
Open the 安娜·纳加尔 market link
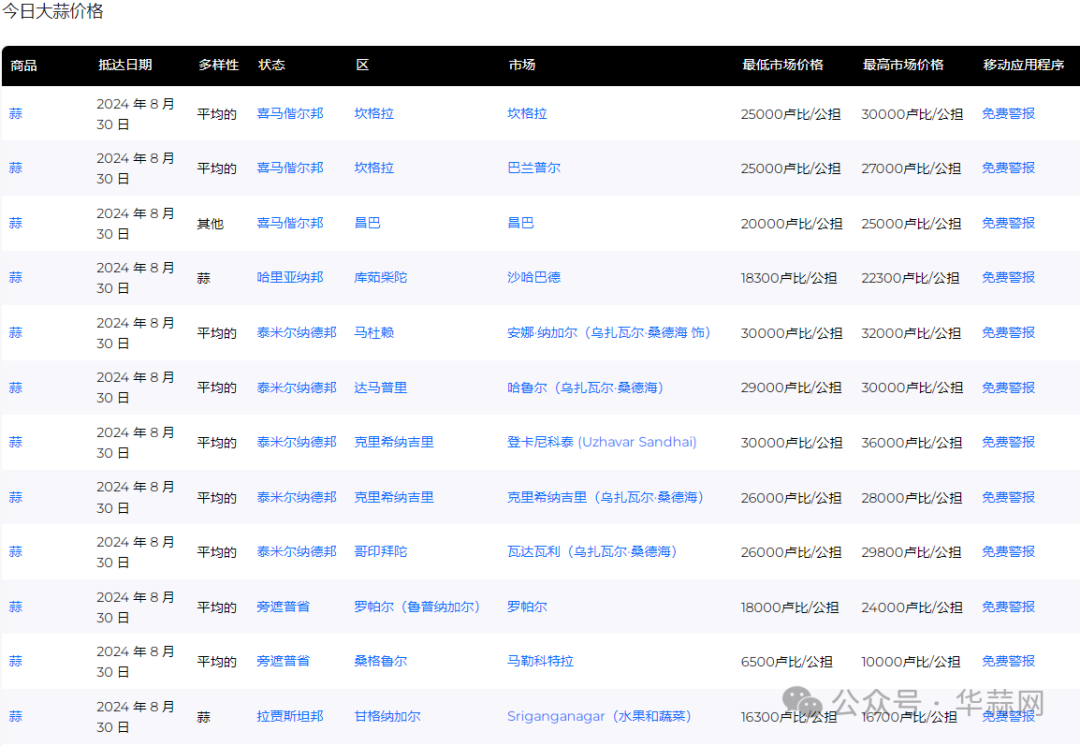pos(609,333)
